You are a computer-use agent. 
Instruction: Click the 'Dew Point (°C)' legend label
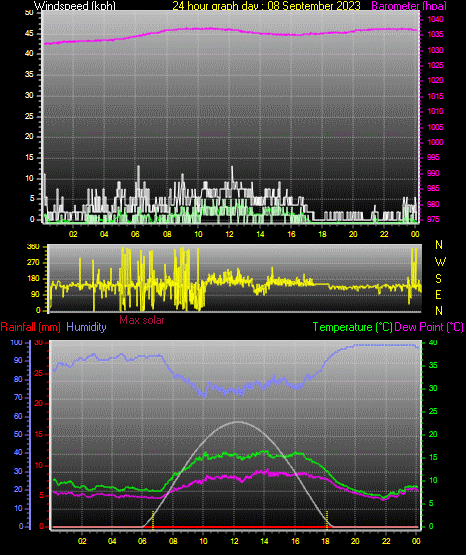coord(429,327)
